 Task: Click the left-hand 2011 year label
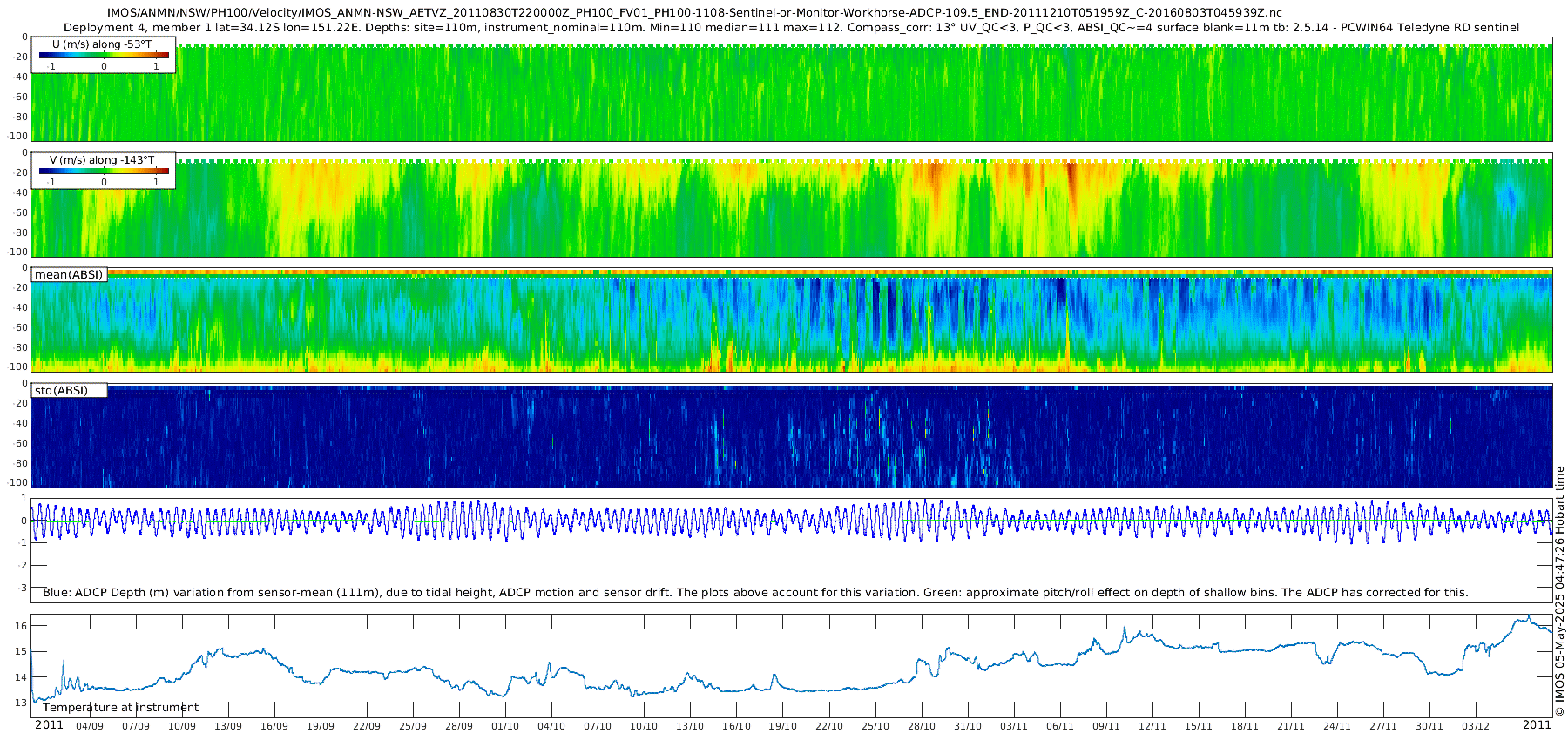click(49, 725)
